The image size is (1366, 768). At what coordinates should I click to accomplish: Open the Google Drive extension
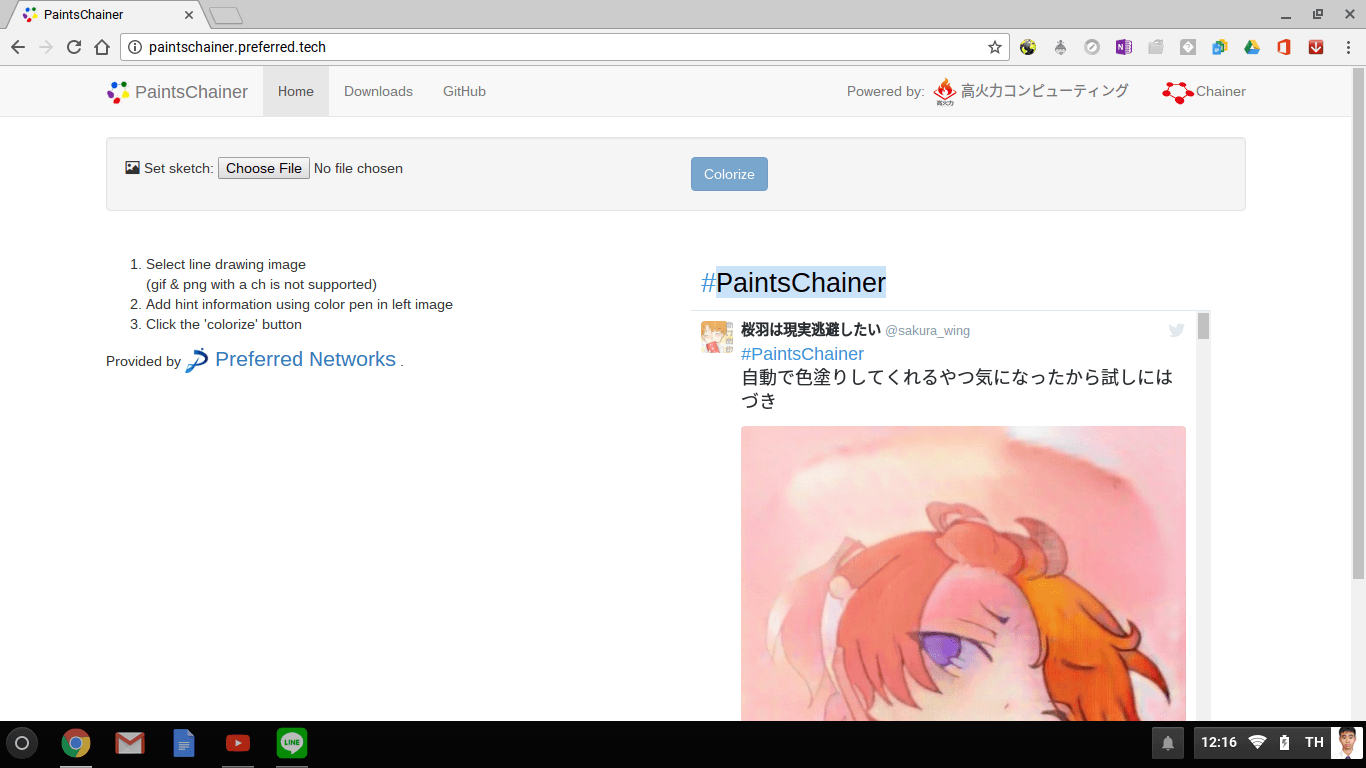click(x=1252, y=47)
